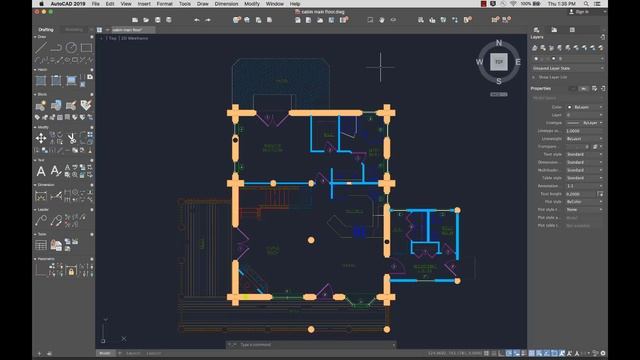The image size is (640, 360).
Task: Click the parametric Lock constraint icon
Action: point(71,271)
